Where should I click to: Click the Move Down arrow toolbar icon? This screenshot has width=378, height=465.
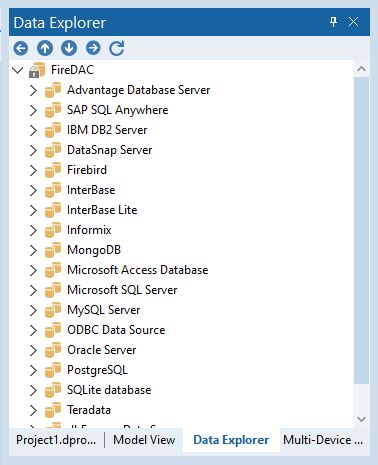click(x=69, y=48)
